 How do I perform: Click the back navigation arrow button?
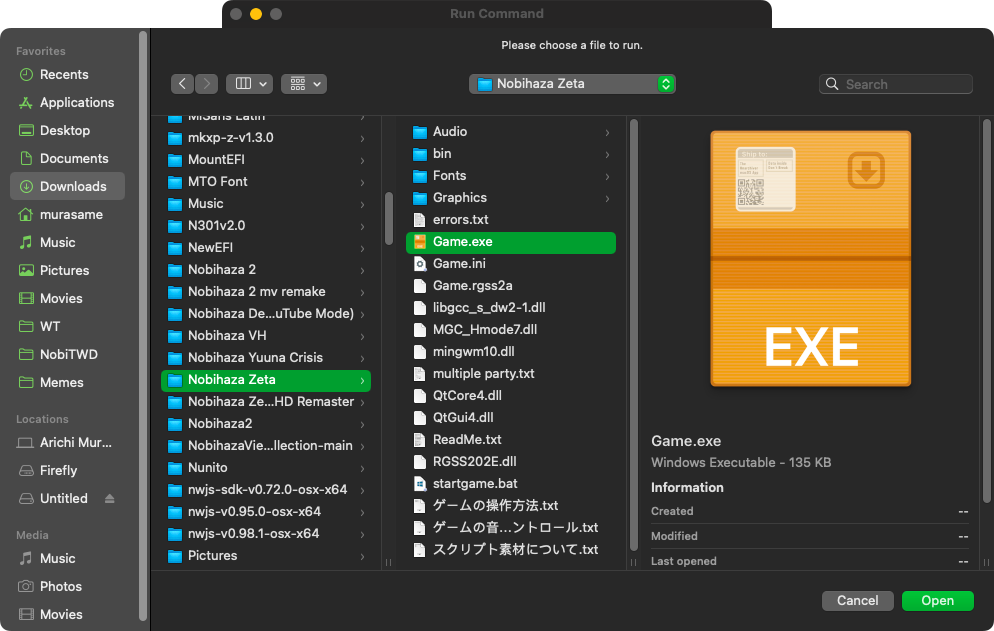(182, 84)
